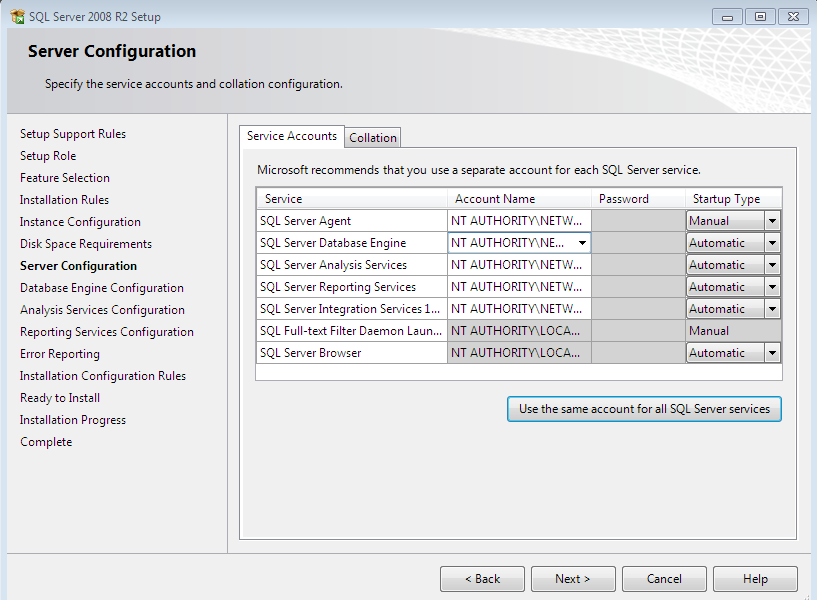Click Reporting Services account name cell

tap(519, 287)
